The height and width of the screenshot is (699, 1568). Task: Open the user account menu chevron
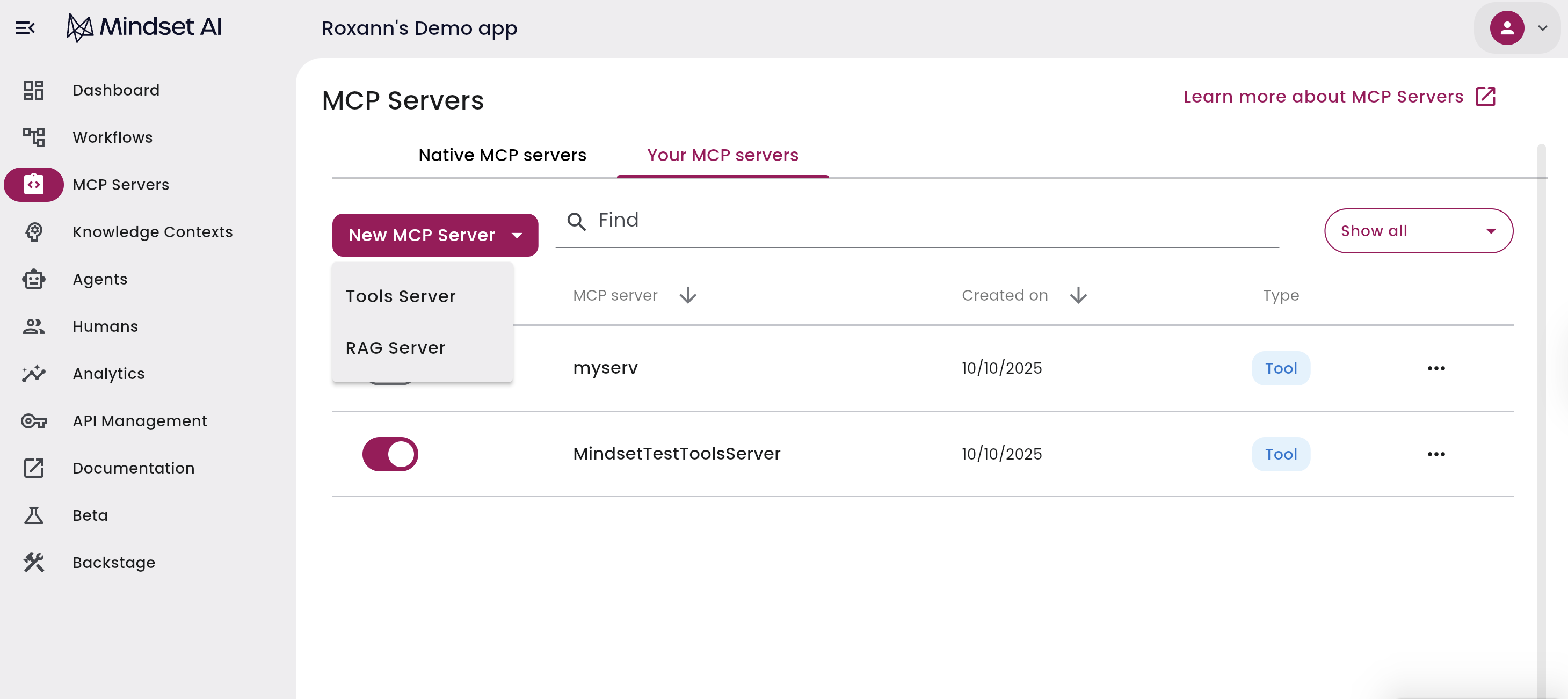[1542, 28]
